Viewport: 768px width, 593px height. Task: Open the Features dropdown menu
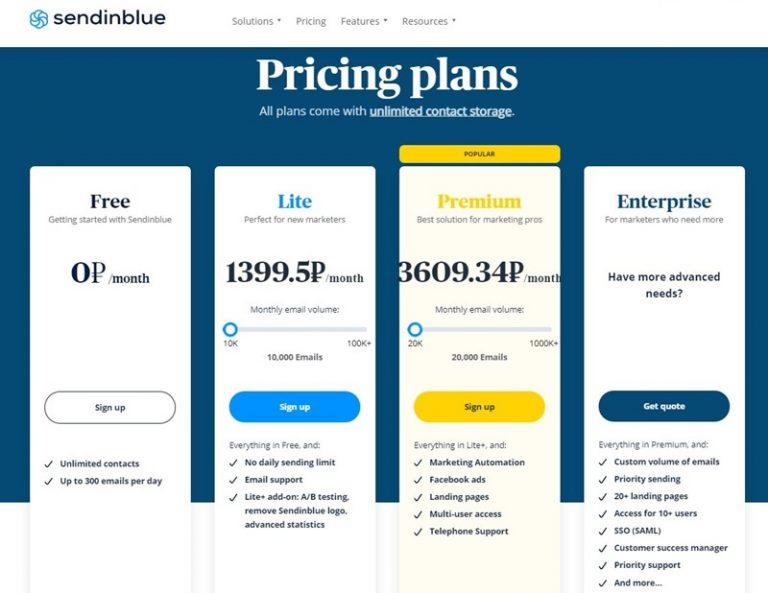point(363,21)
